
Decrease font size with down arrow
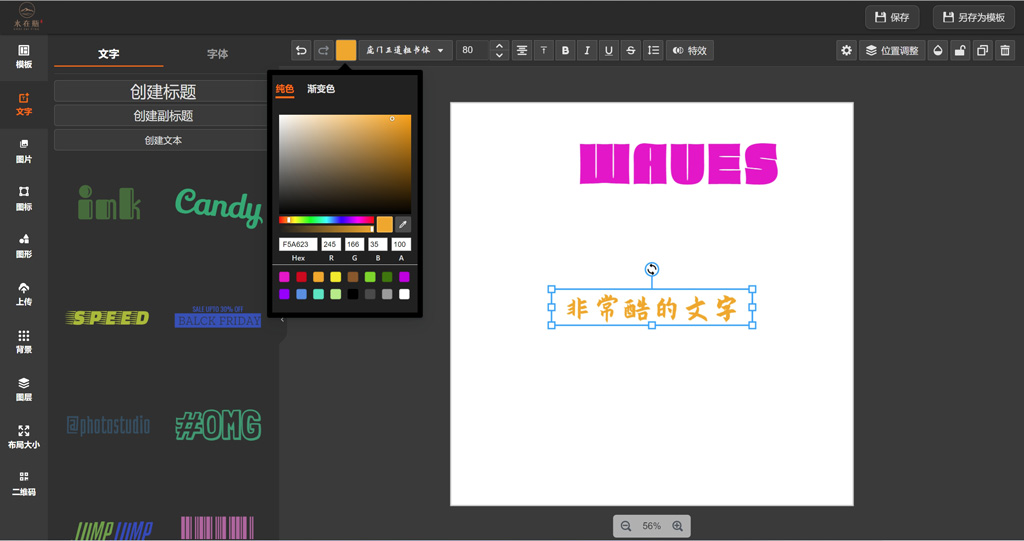(x=499, y=56)
